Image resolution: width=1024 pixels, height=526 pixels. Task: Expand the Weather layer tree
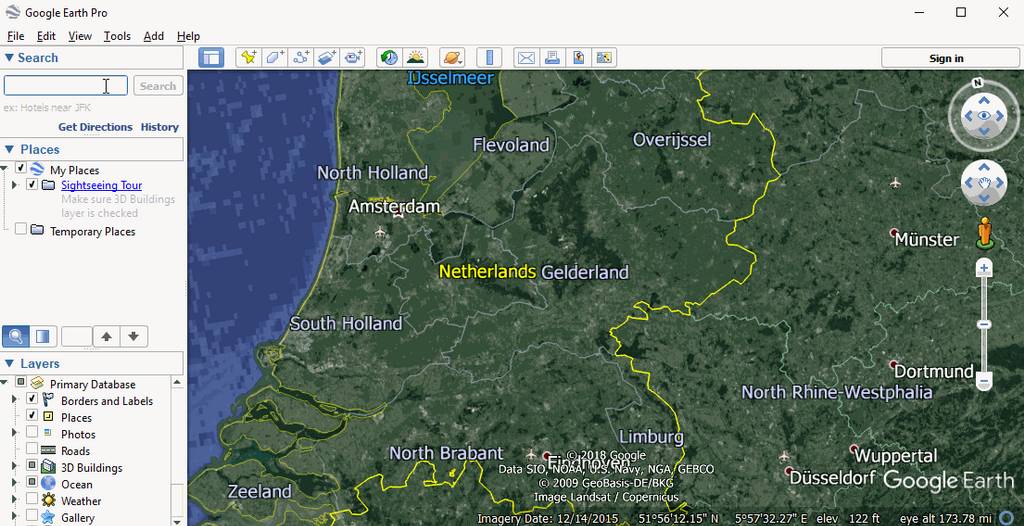(14, 499)
